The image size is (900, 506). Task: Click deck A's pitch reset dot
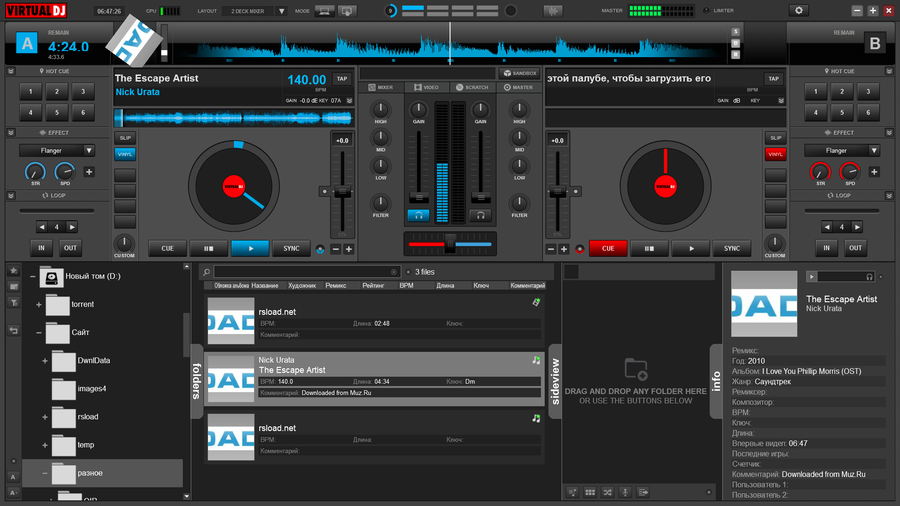coord(324,192)
